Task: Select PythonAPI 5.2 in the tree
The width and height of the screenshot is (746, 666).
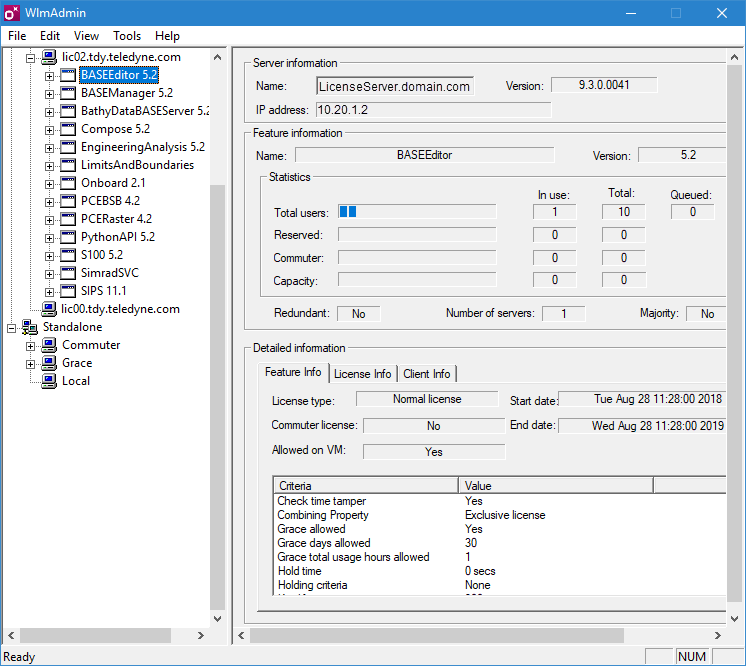Action: coord(117,237)
